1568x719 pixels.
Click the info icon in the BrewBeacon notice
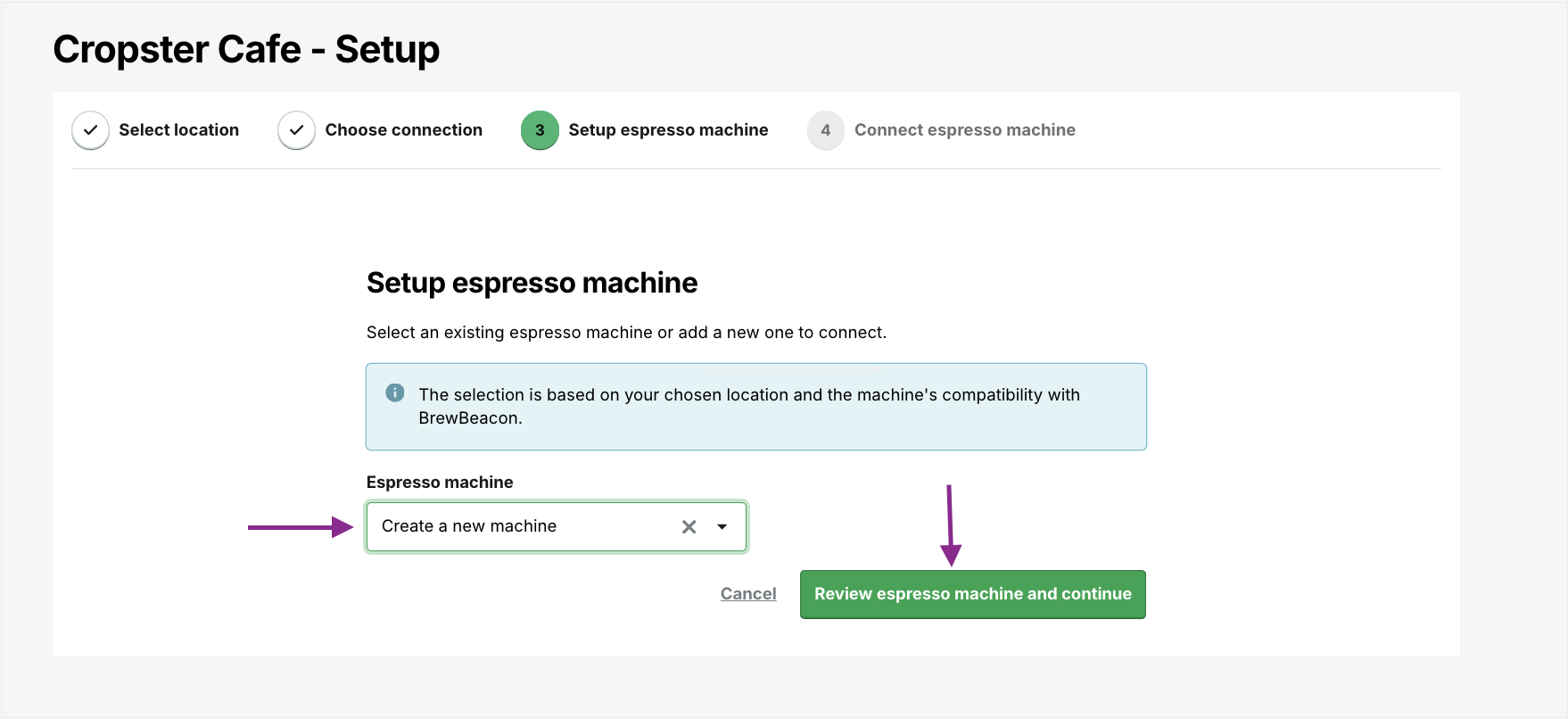point(395,393)
